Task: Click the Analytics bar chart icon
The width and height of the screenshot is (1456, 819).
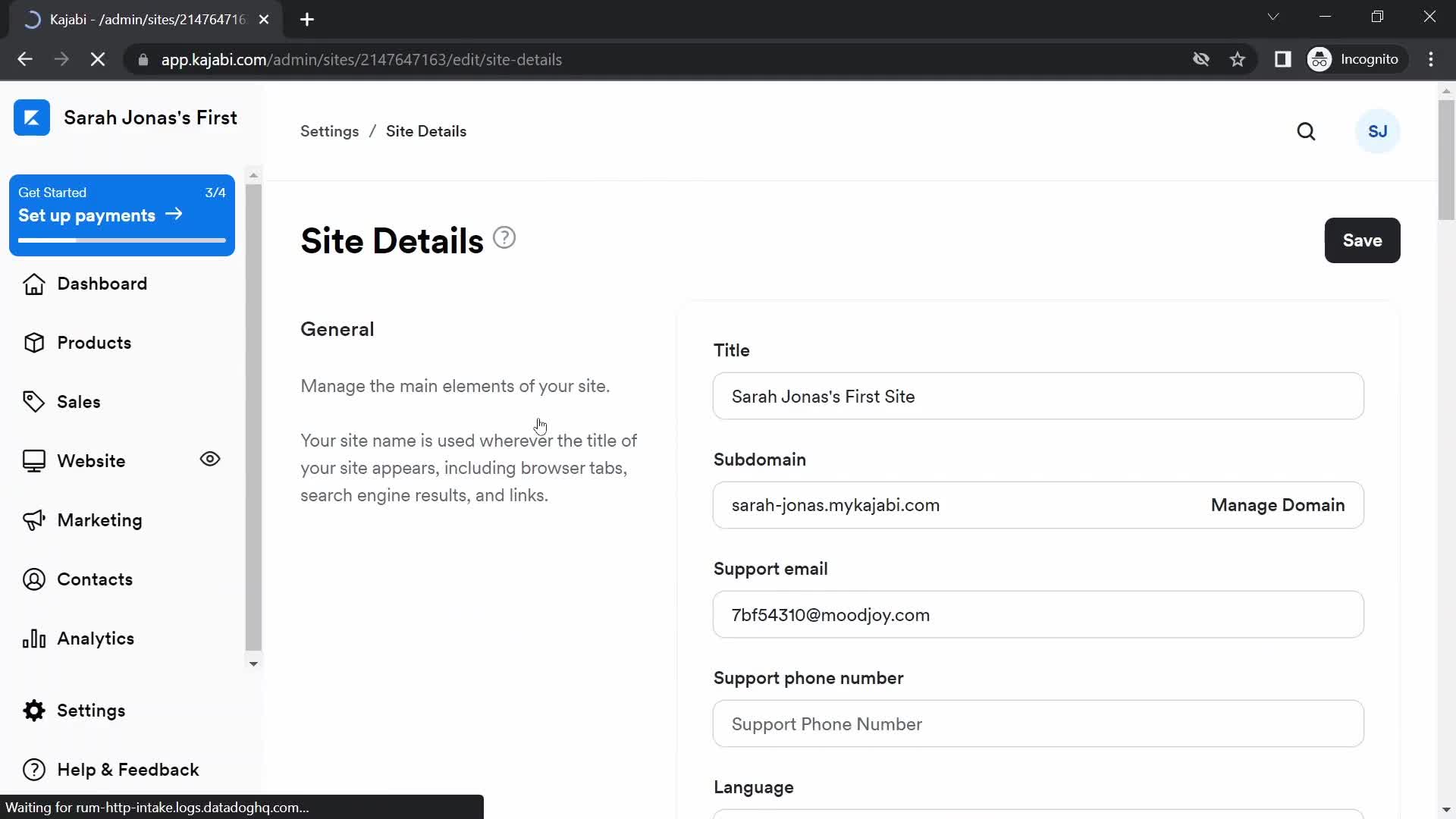Action: click(x=34, y=639)
